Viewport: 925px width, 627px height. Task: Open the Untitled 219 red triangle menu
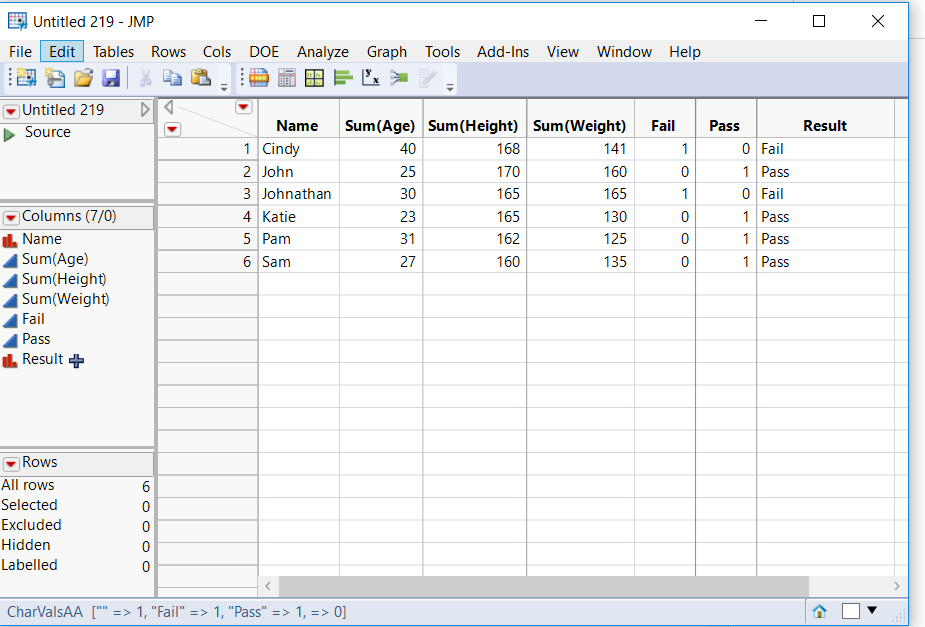[11, 111]
